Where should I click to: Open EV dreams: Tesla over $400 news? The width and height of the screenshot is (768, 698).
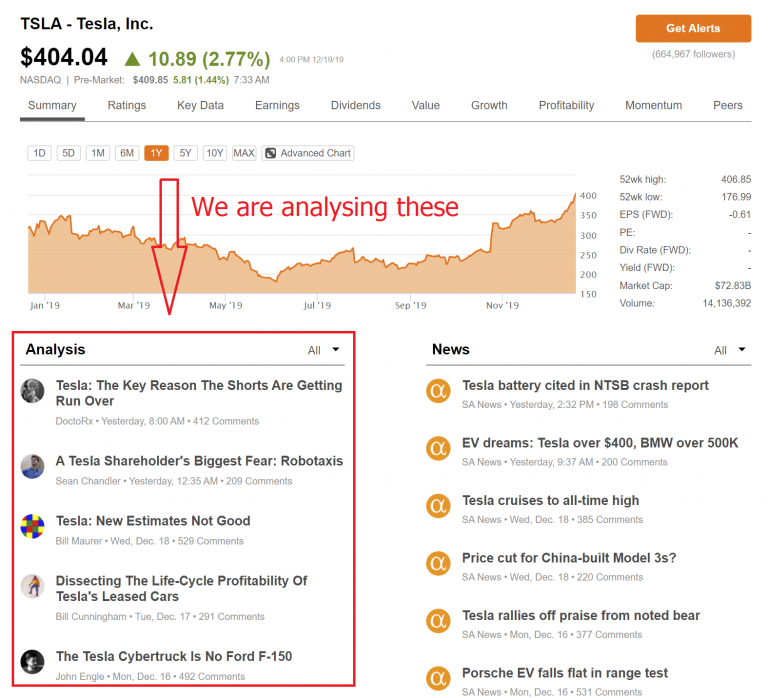point(600,443)
